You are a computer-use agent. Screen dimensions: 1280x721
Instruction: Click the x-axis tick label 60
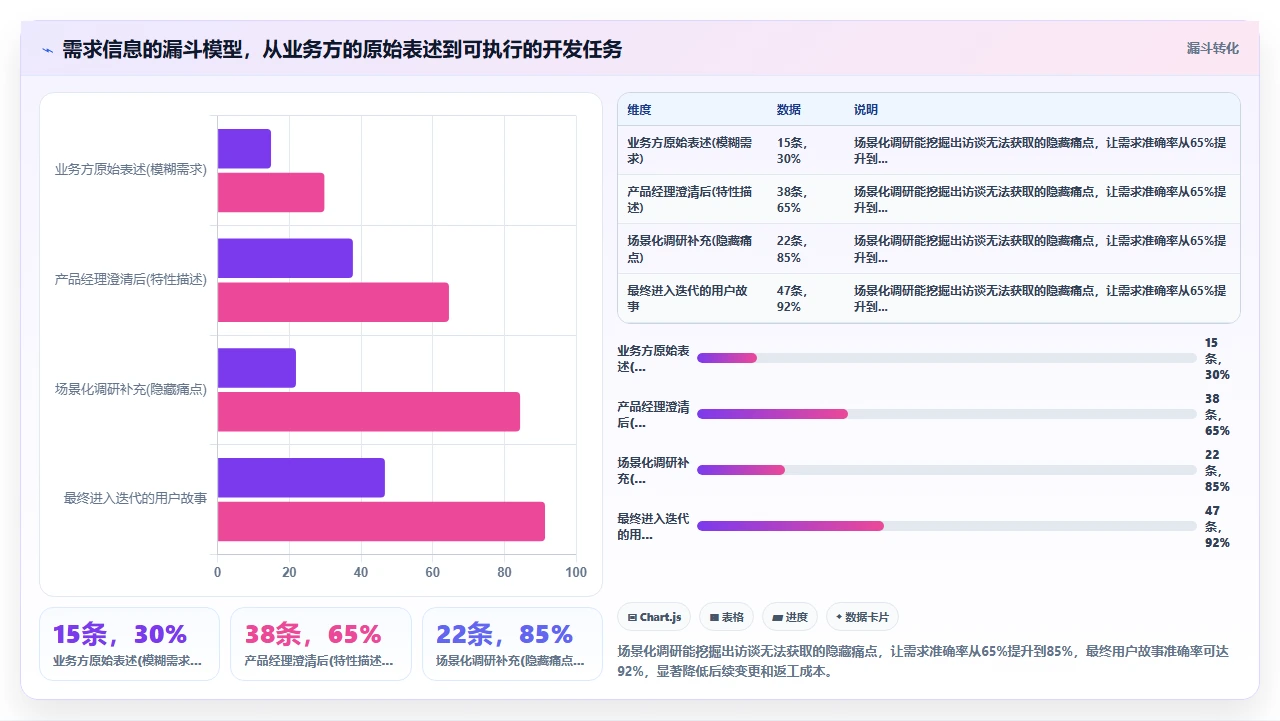[433, 573]
